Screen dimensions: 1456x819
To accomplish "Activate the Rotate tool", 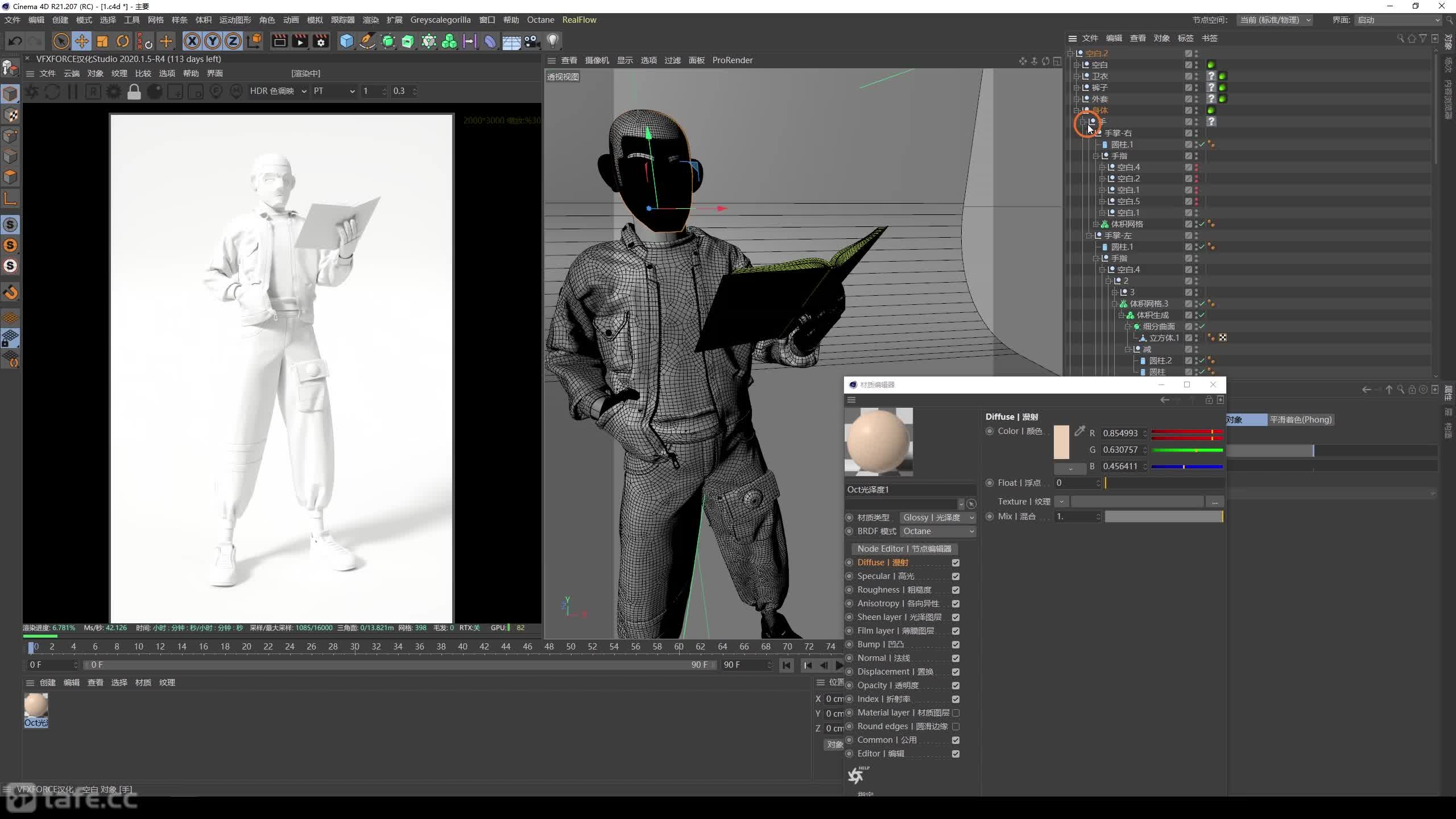I will [x=123, y=41].
